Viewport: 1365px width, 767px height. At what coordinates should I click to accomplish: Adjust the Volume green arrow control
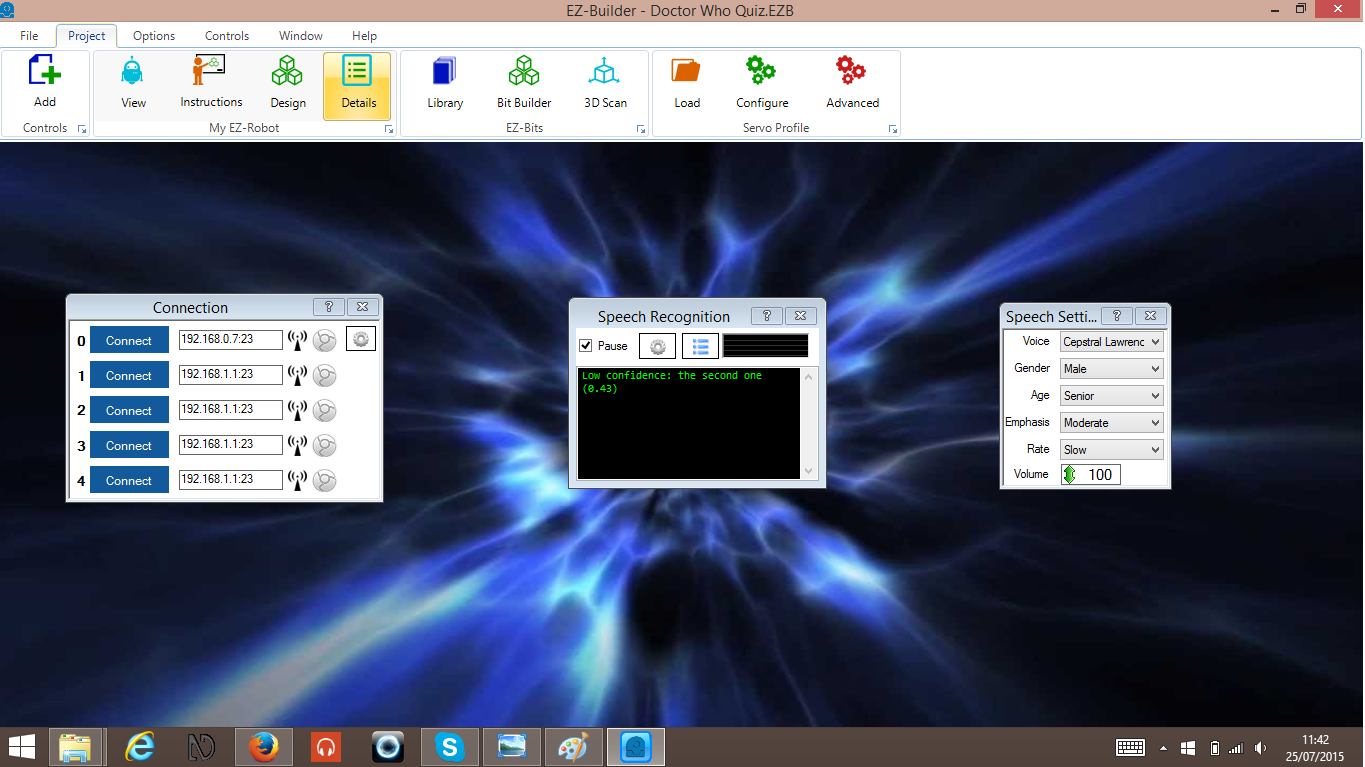coord(1069,475)
